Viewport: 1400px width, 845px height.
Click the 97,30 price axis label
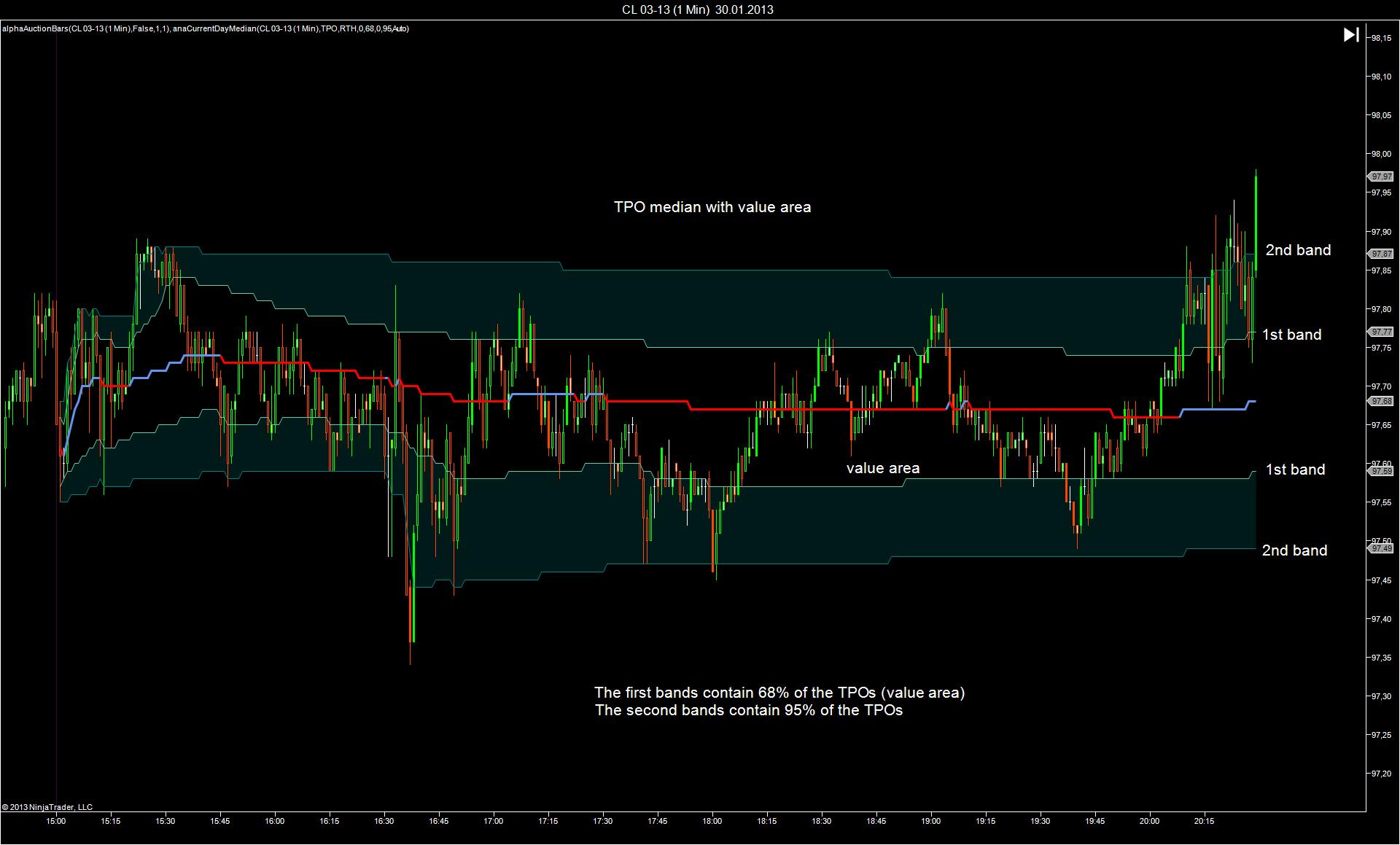pos(1382,696)
